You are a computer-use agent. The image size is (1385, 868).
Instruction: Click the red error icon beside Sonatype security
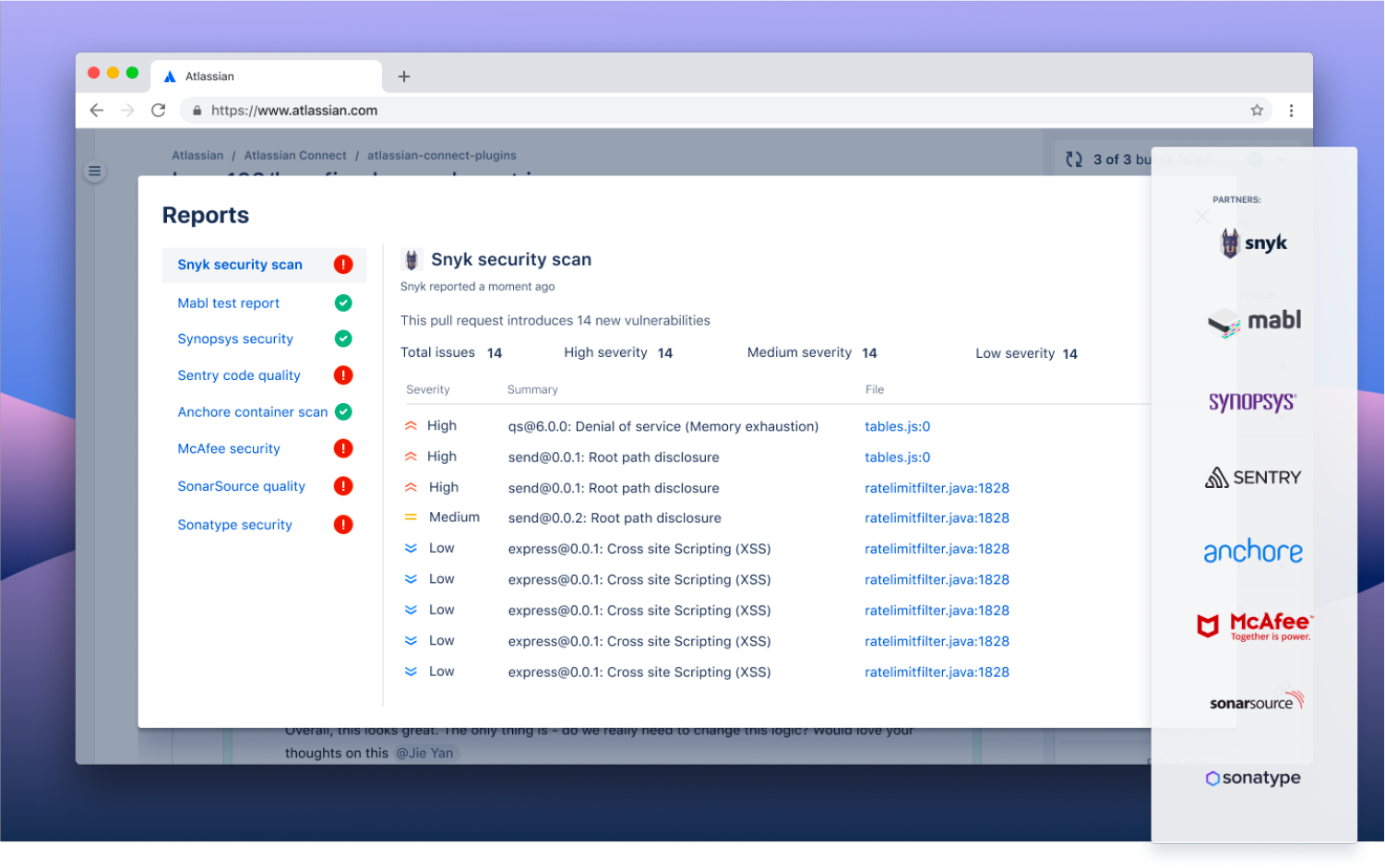point(343,525)
